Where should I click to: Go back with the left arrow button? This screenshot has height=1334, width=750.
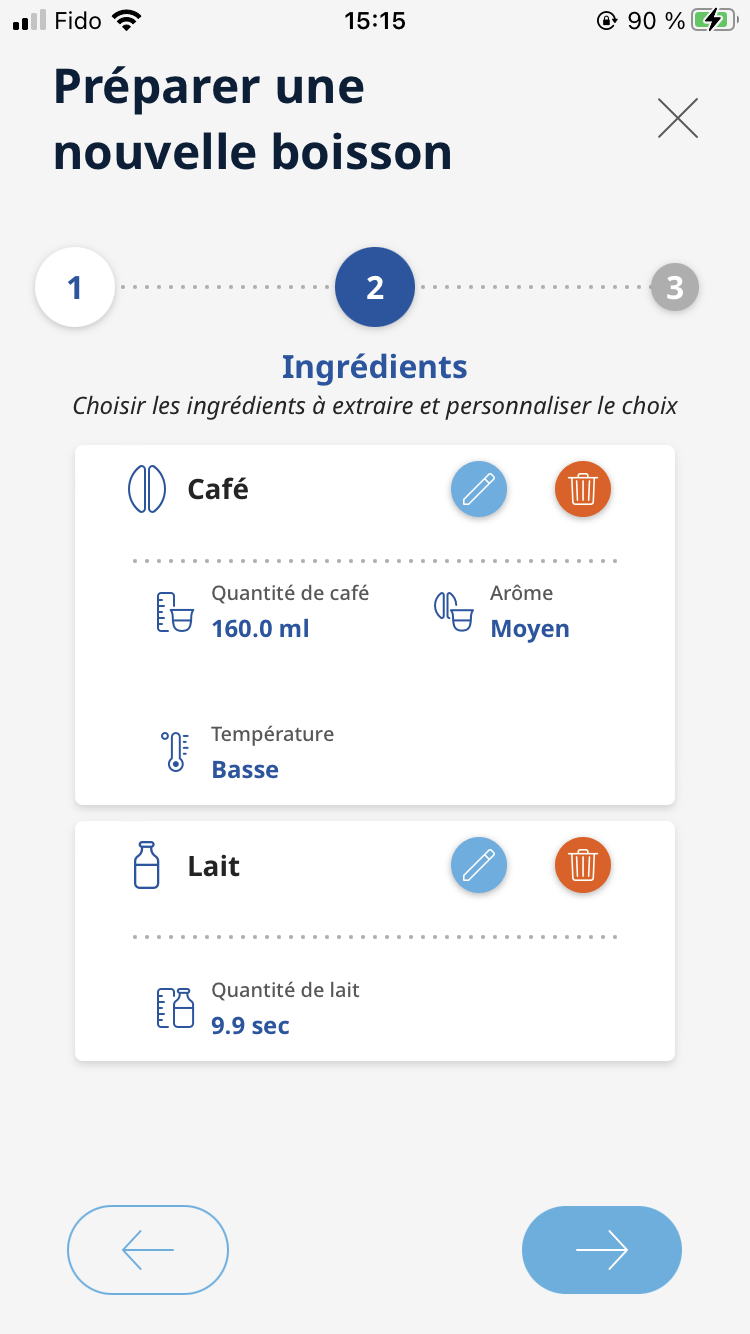(148, 1250)
